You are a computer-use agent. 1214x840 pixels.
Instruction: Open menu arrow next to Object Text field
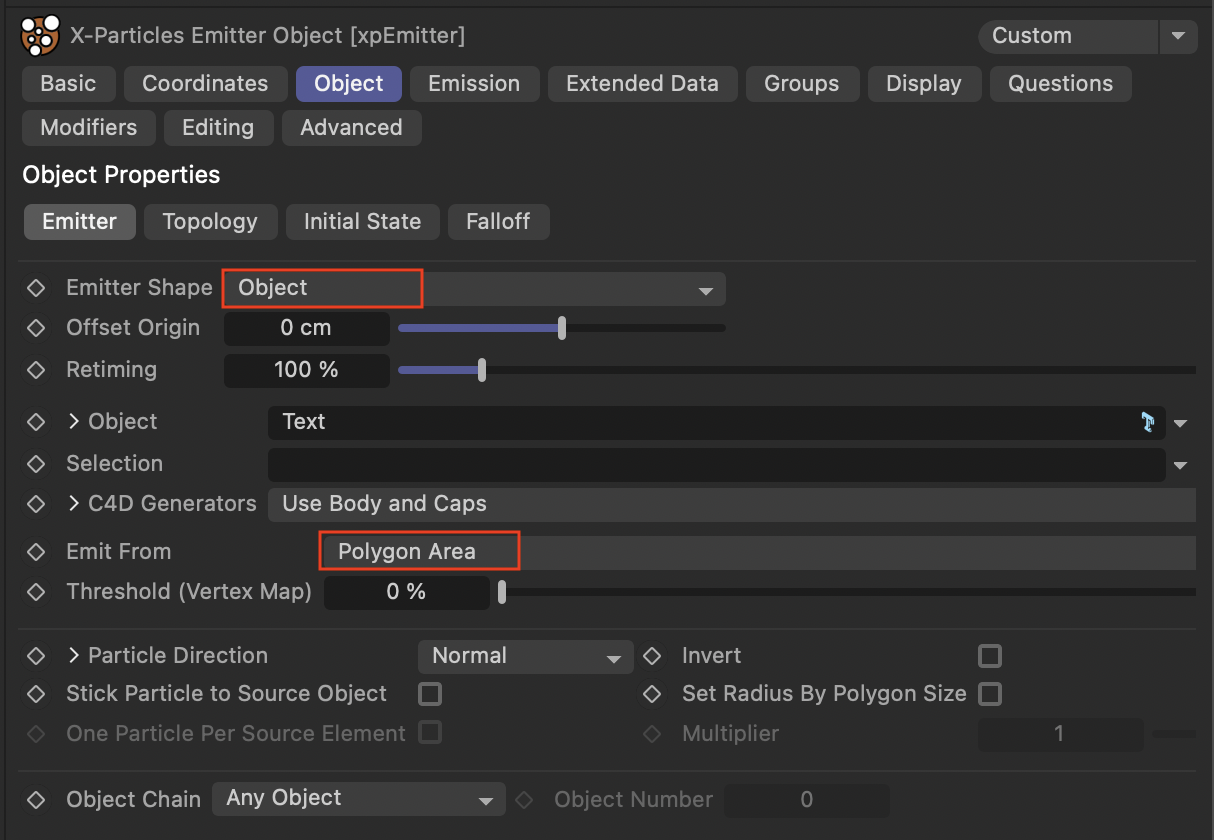1181,423
